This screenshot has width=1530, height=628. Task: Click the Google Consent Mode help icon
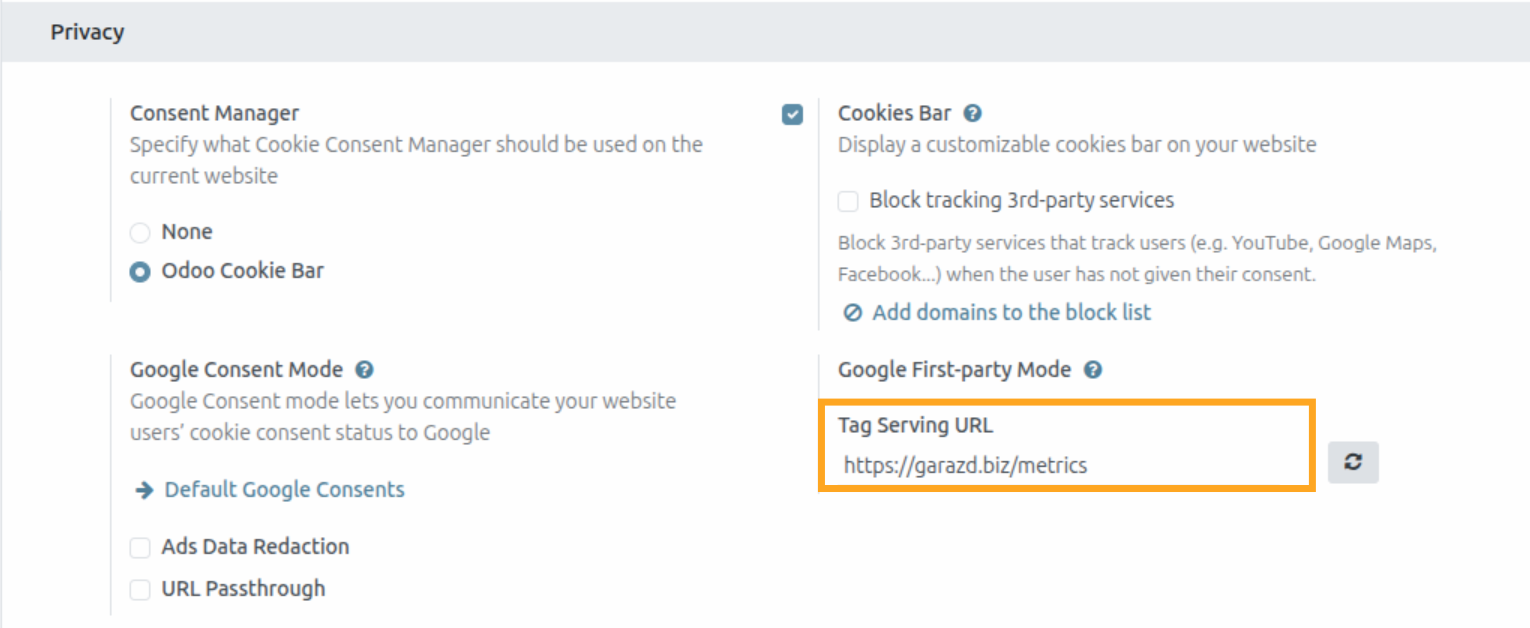(x=365, y=370)
